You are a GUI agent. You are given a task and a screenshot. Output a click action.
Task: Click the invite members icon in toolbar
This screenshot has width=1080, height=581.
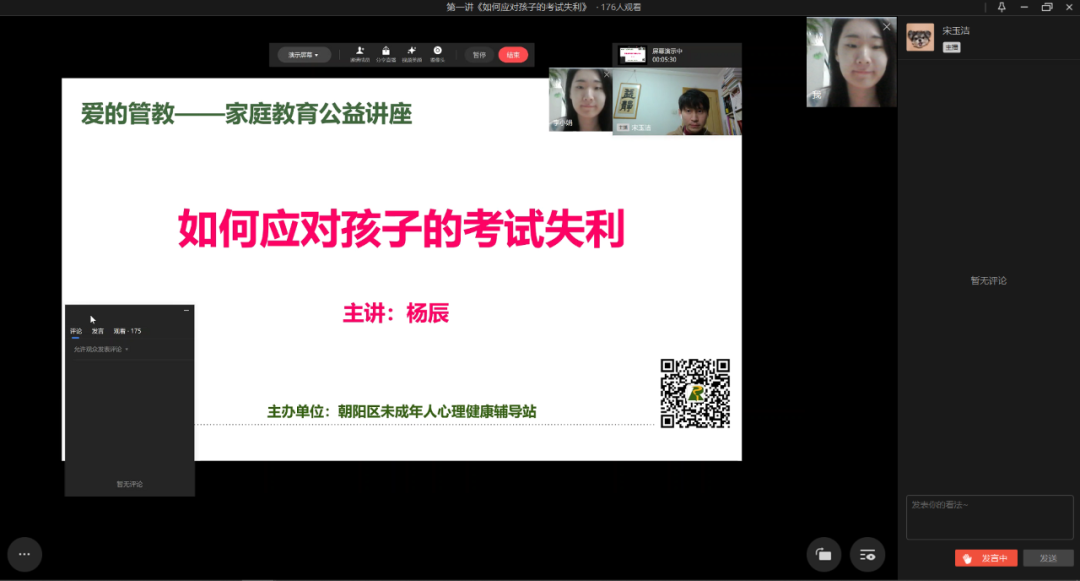360,53
